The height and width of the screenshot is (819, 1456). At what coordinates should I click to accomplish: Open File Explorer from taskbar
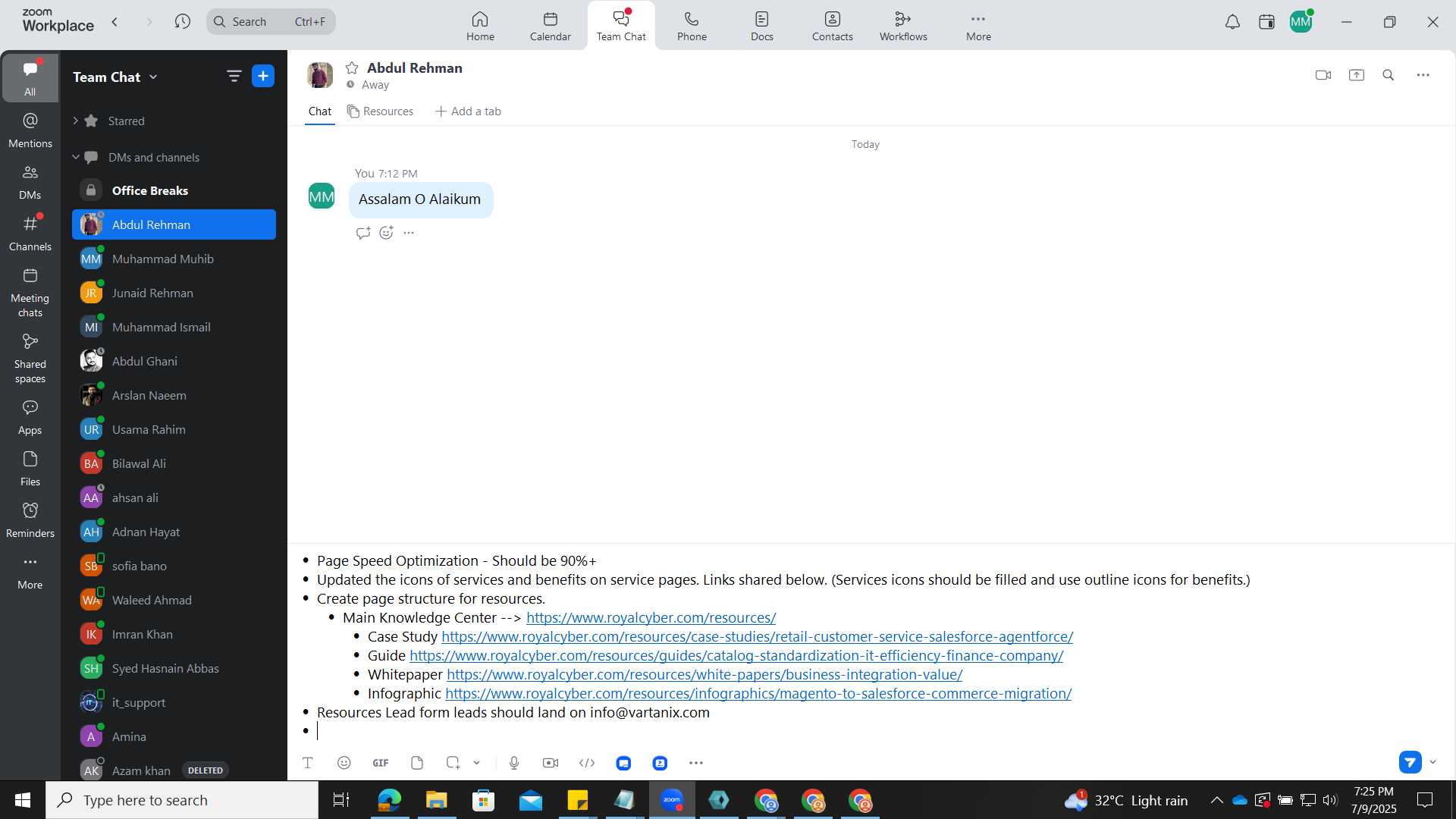coord(436,800)
